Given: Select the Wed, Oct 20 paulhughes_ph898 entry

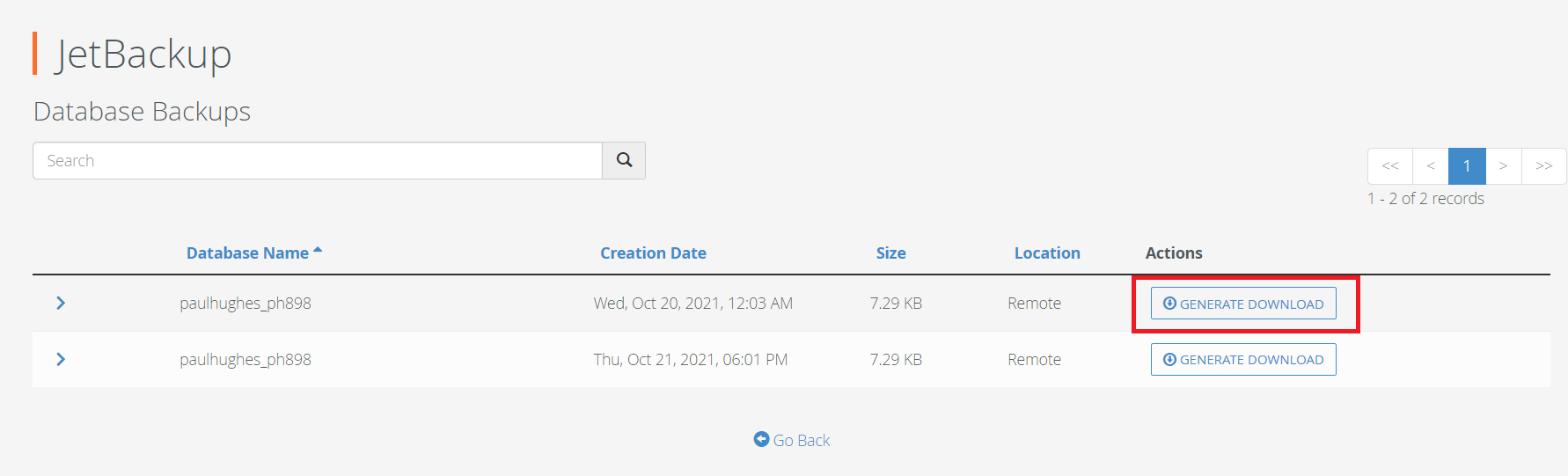Looking at the screenshot, I should (x=245, y=304).
